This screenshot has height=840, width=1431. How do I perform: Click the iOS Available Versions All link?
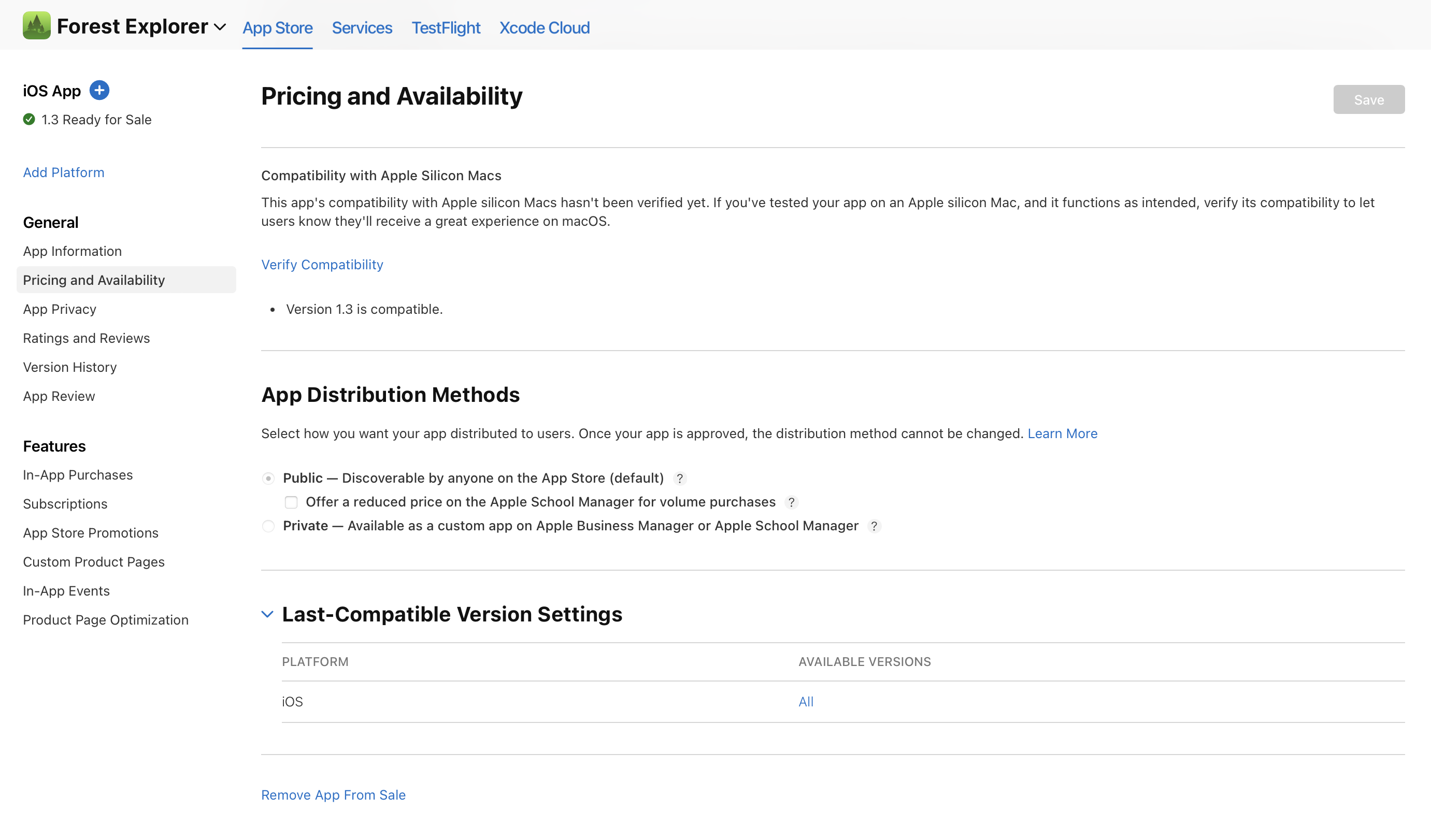806,701
